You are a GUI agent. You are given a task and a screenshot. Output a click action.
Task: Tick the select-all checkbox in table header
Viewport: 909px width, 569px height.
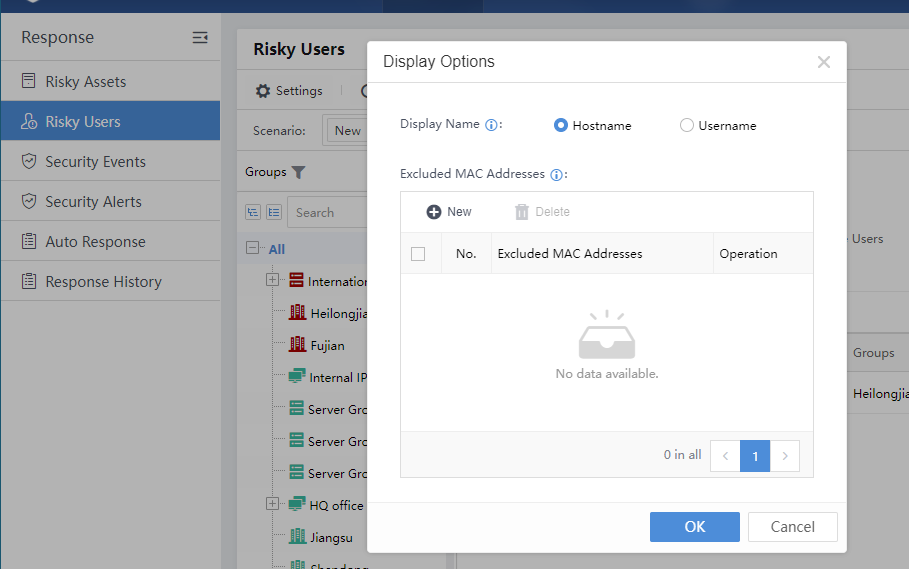[x=418, y=254]
